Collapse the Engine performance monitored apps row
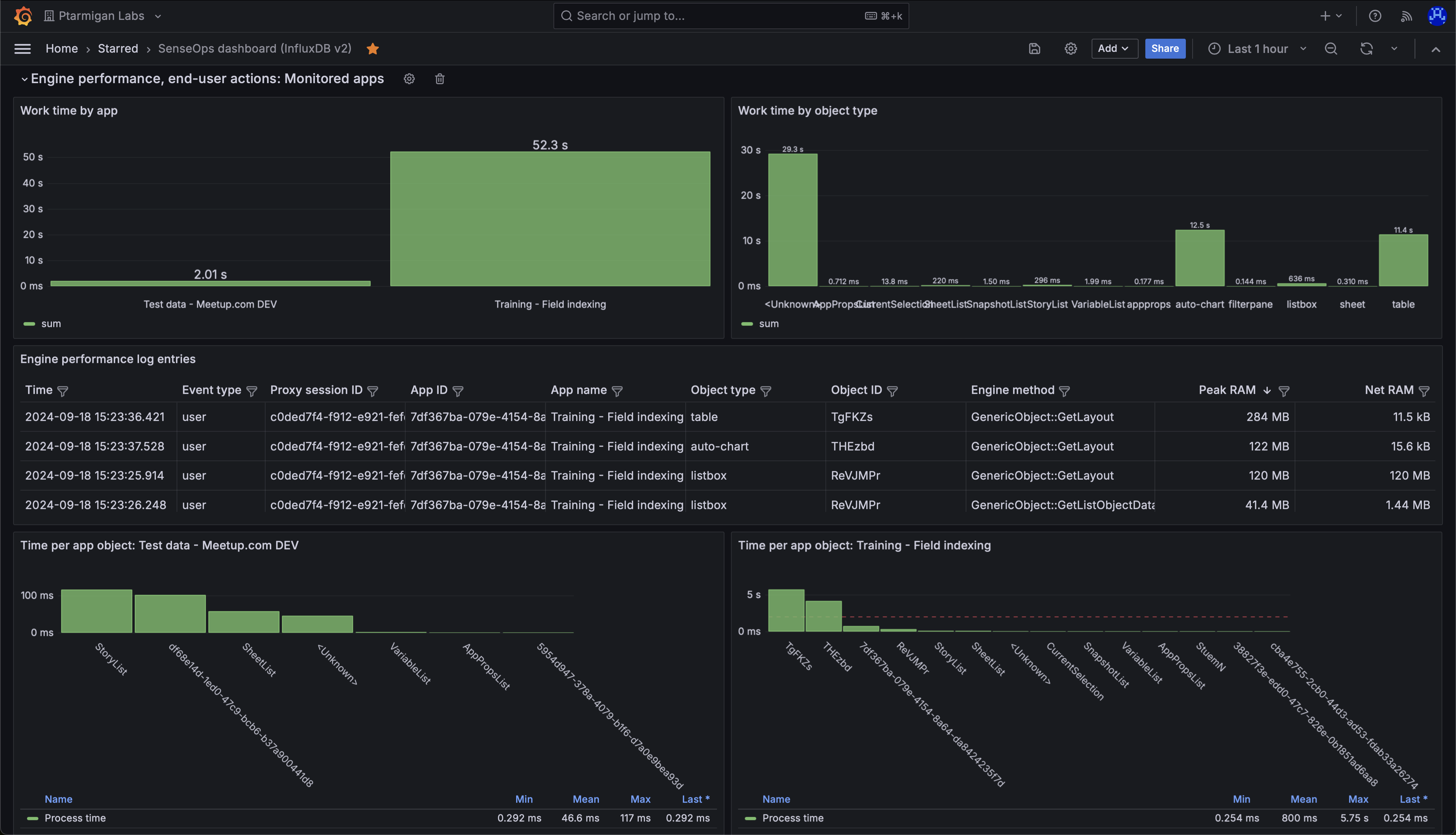 point(25,79)
